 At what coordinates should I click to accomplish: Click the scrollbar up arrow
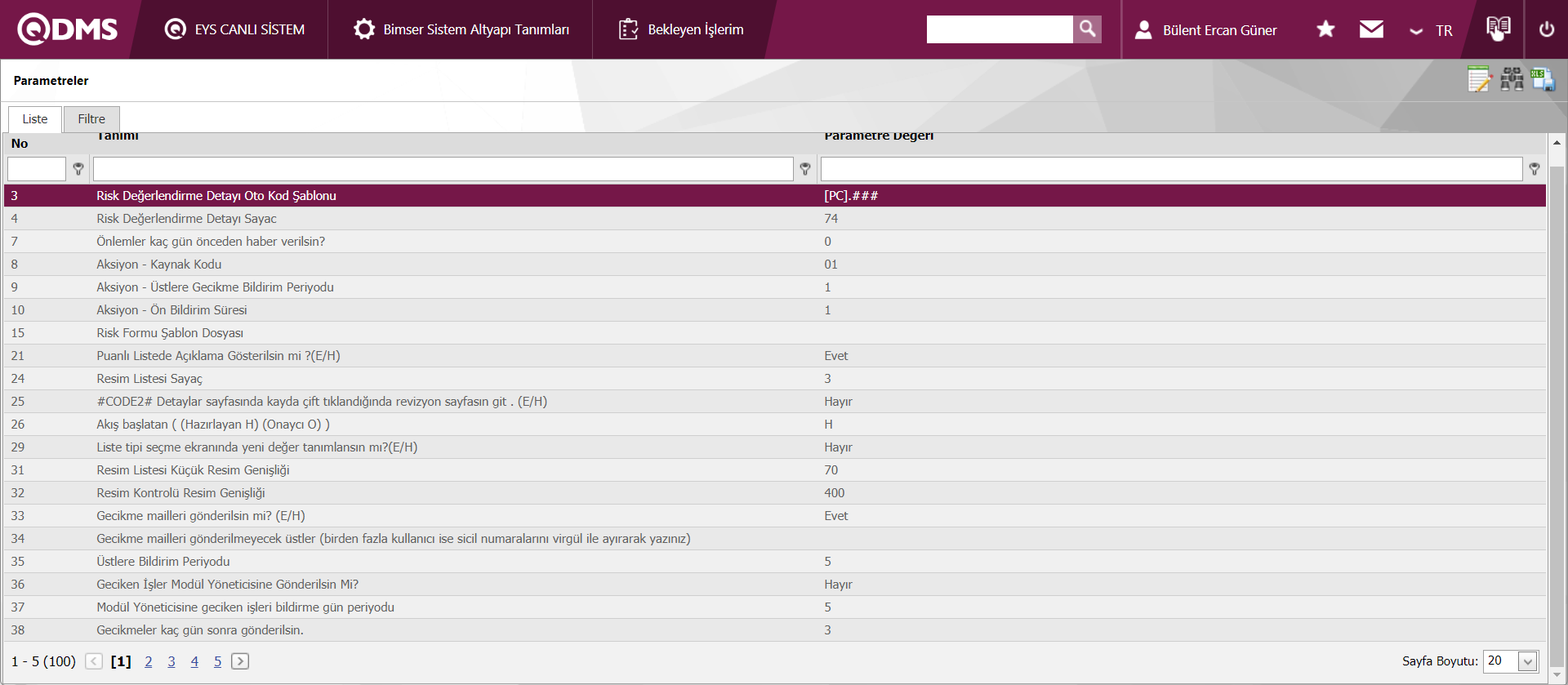click(1557, 143)
